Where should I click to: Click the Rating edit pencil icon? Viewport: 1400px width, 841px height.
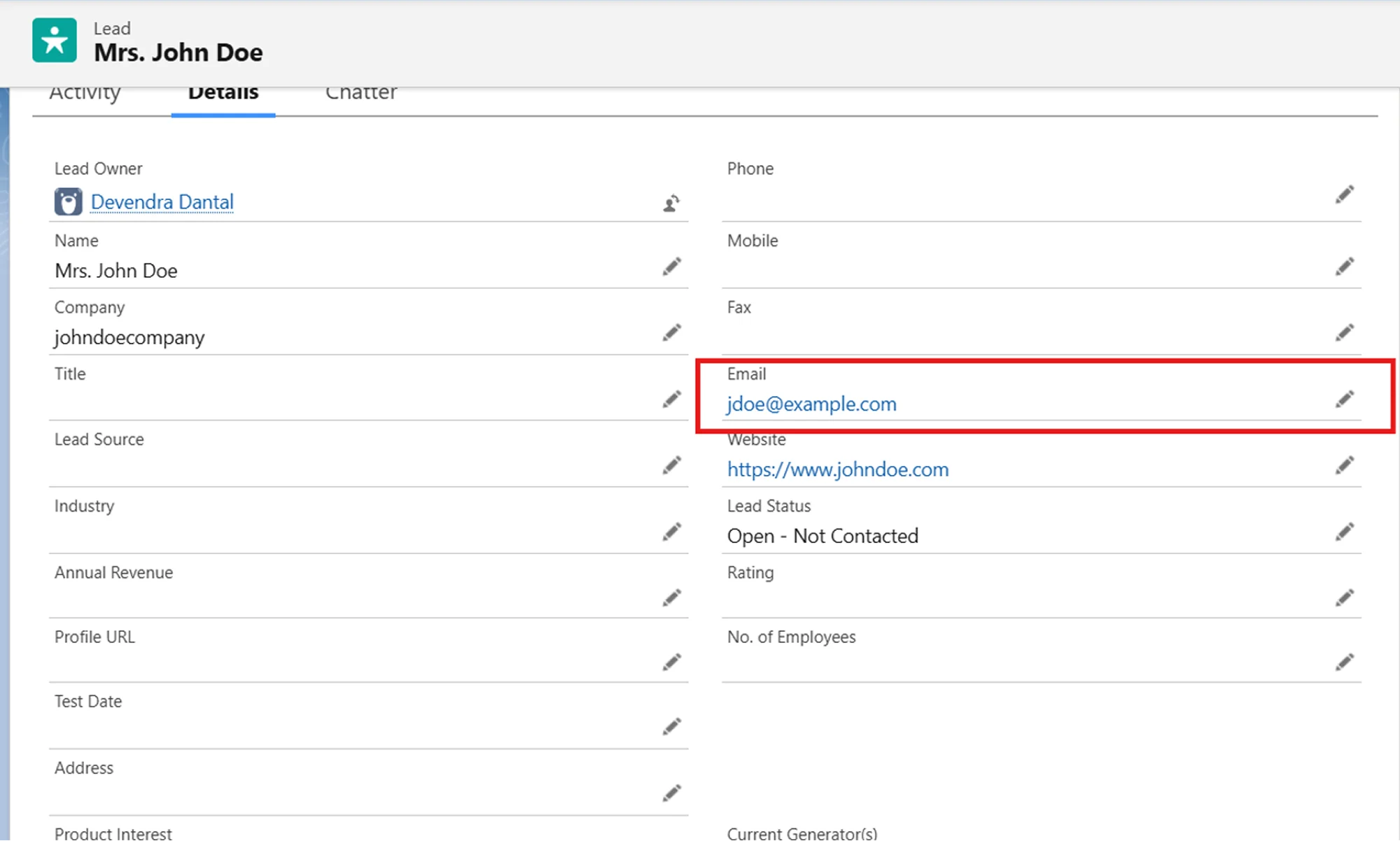(1344, 598)
